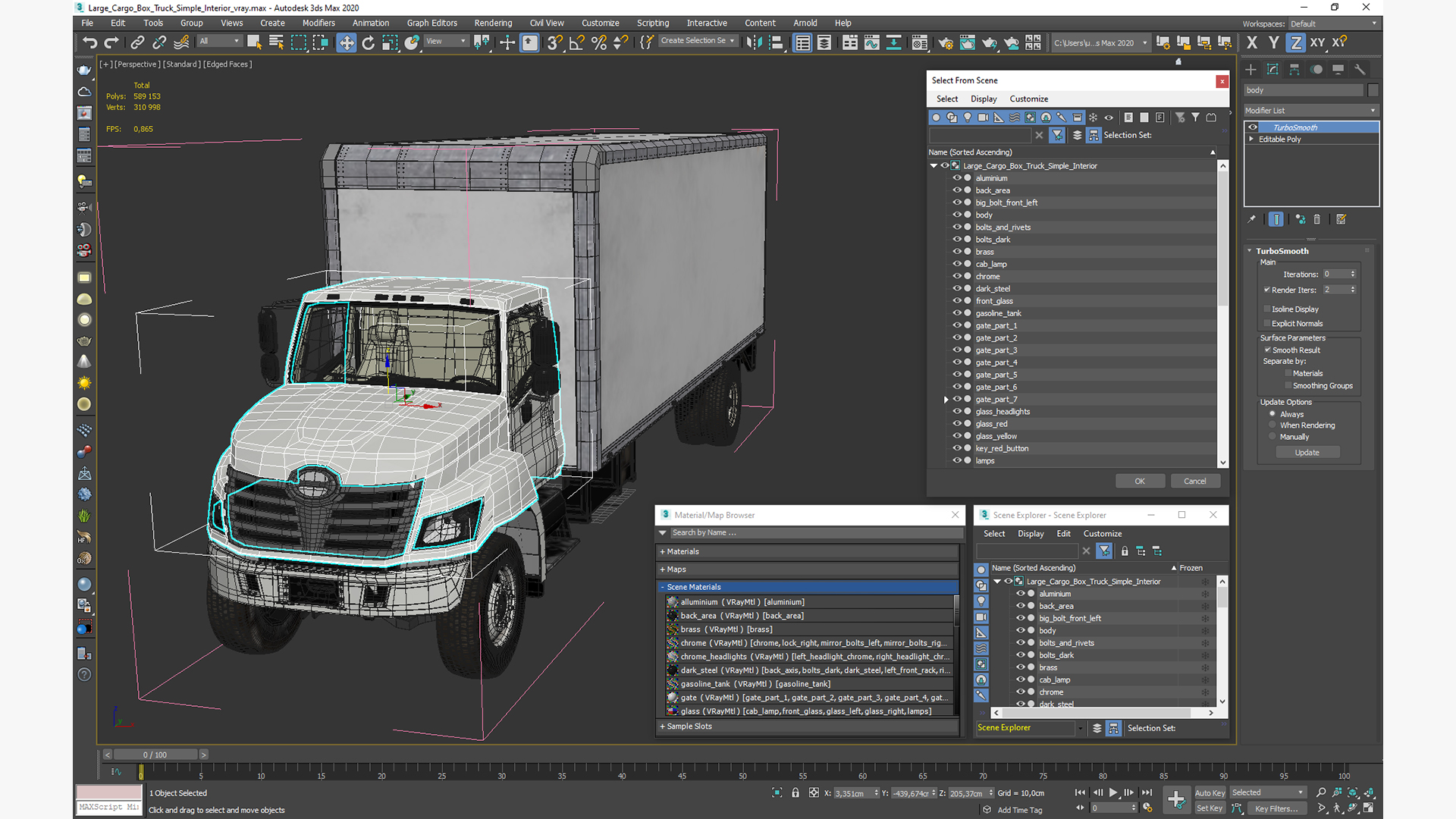Image resolution: width=1456 pixels, height=819 pixels.
Task: Open Customize menu in Select From Scene
Action: coord(1028,99)
